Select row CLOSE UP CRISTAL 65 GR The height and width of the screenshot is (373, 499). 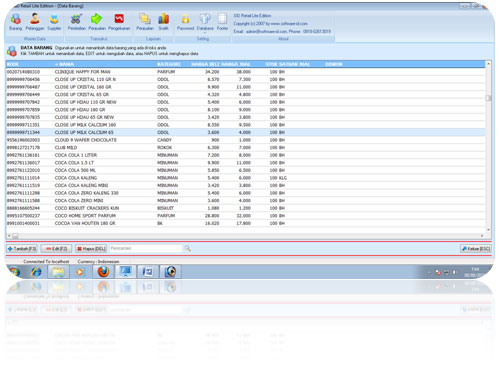246,95
